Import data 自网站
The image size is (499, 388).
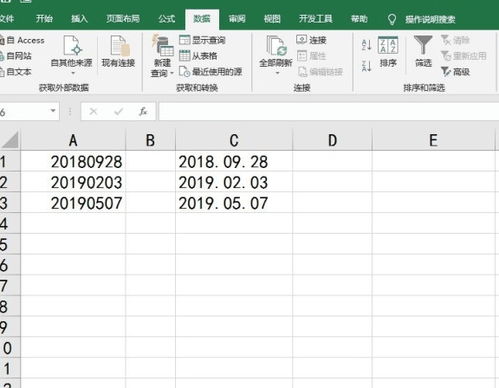click(16, 56)
